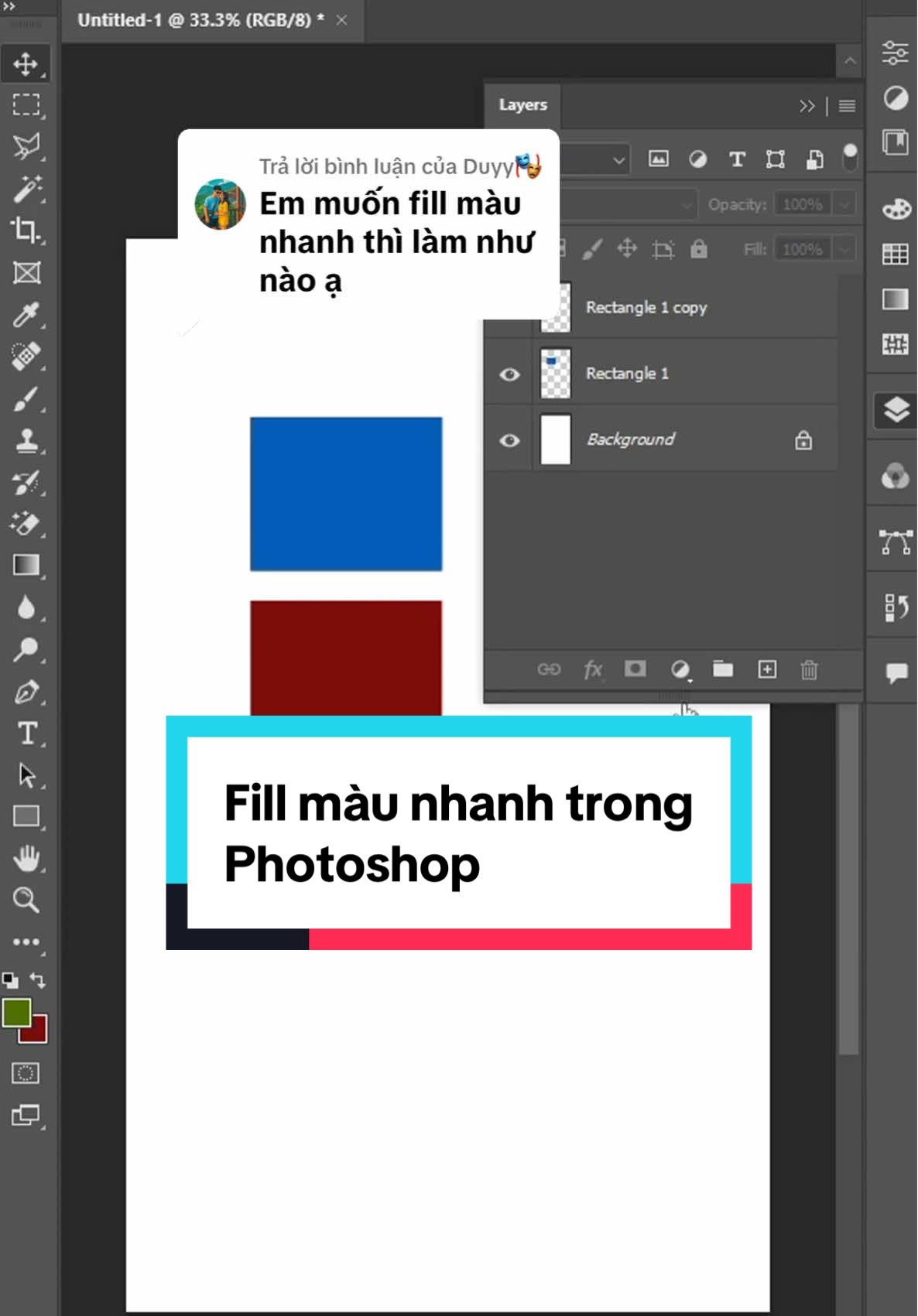Select the Layers panel tab
The height and width of the screenshot is (1316, 918).
tap(522, 104)
